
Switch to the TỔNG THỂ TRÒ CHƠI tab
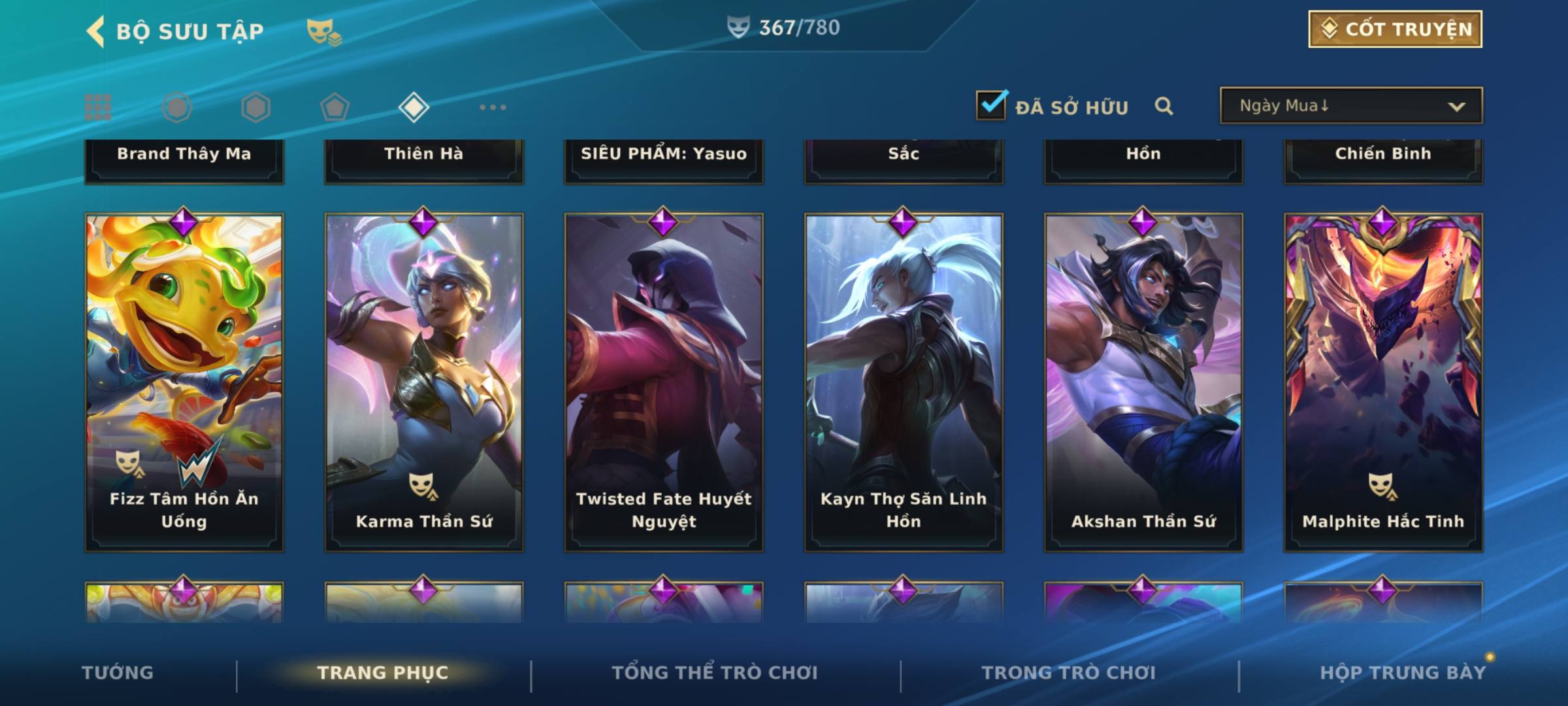coord(715,673)
